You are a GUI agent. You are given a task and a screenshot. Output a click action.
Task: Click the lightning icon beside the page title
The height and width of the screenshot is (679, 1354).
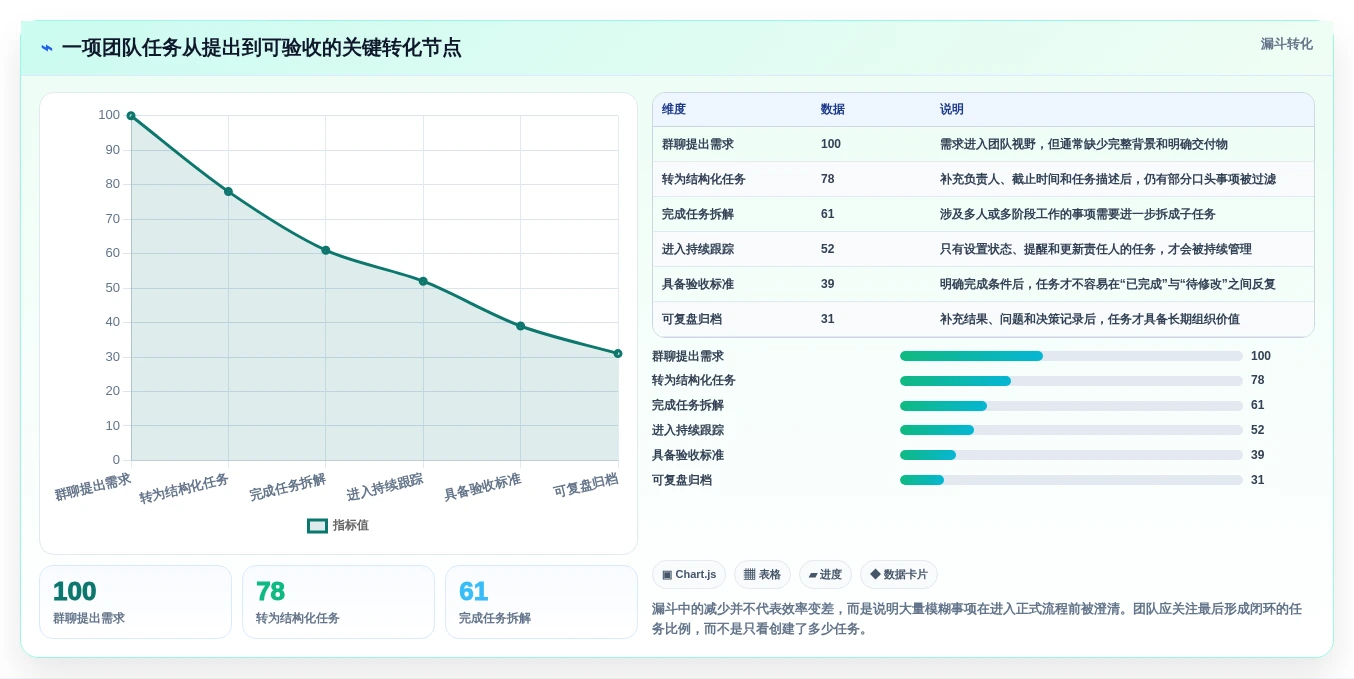coord(47,48)
